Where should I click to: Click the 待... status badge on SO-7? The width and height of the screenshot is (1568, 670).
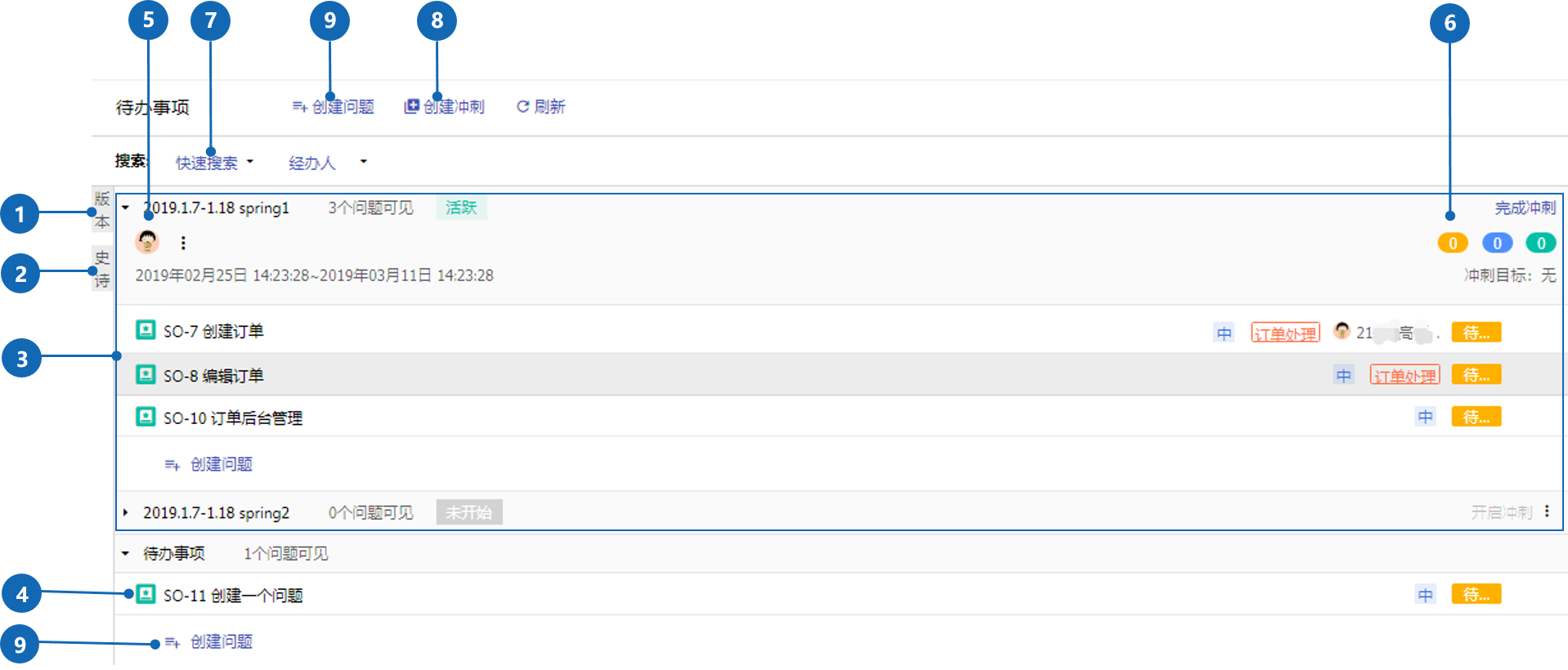coord(1476,333)
